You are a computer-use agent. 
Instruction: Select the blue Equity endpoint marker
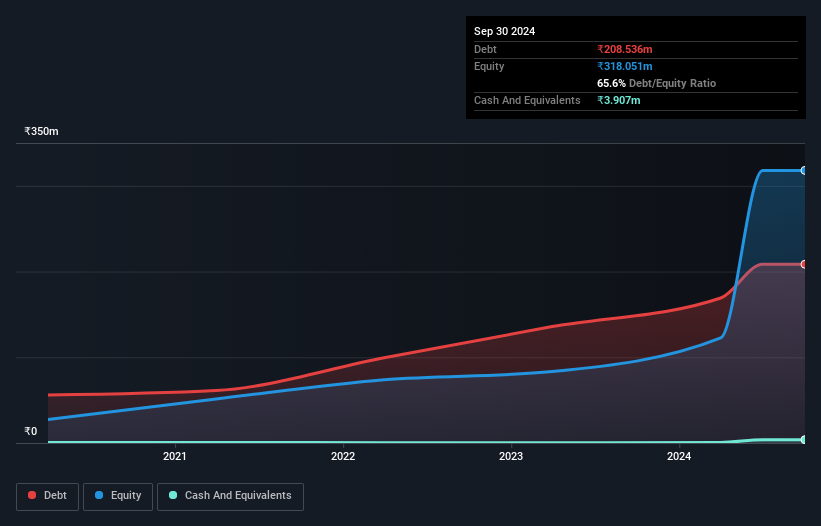coord(804,171)
